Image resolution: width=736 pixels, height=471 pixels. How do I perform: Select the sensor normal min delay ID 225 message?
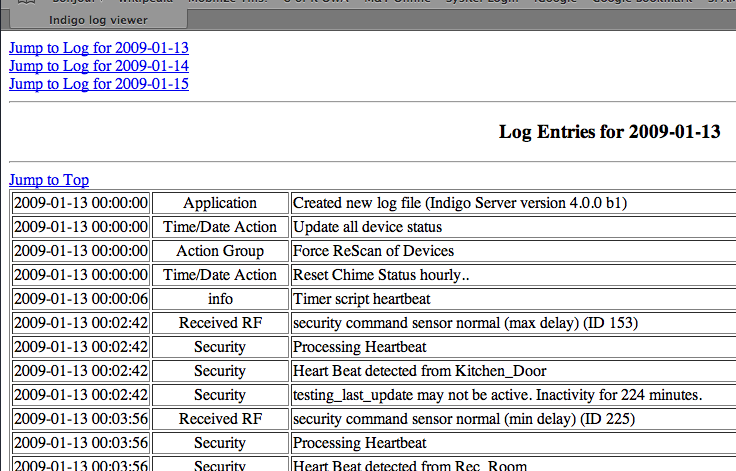coord(463,419)
